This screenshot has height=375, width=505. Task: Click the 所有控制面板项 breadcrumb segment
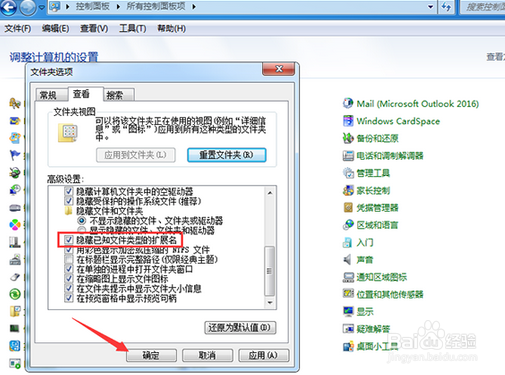click(x=156, y=7)
